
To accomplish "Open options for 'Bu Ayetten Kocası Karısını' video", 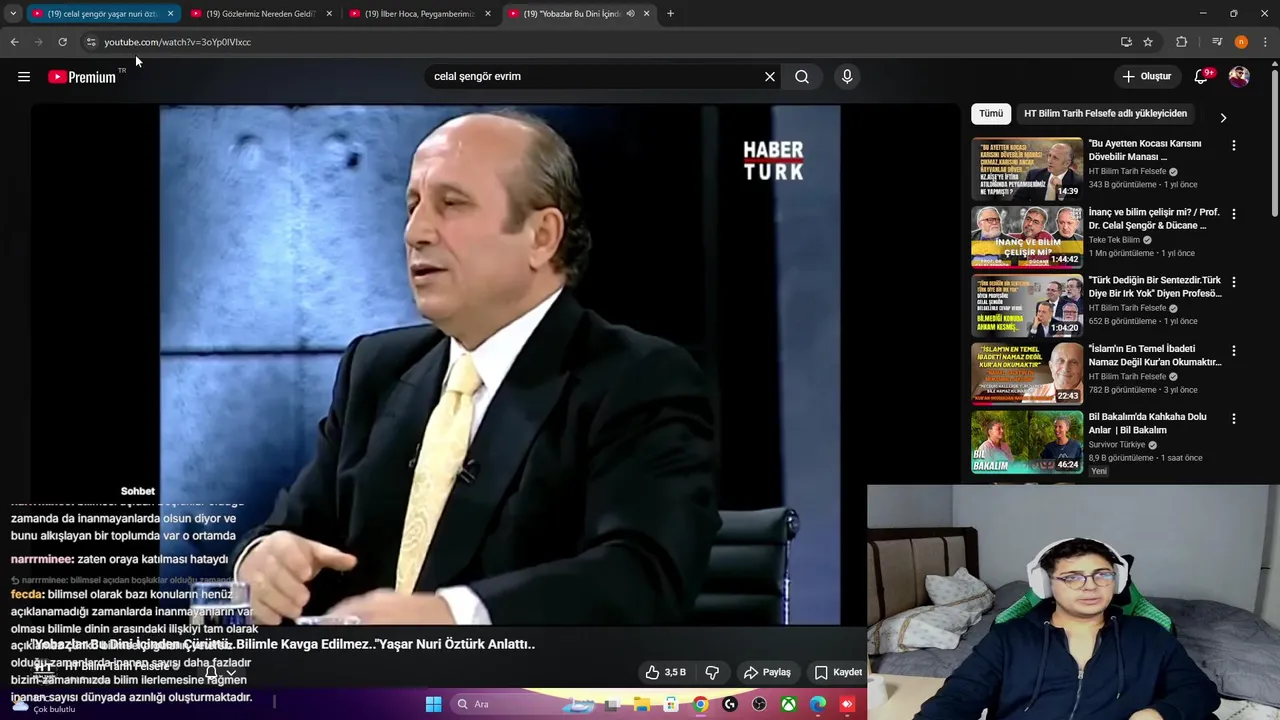I will 1233,146.
